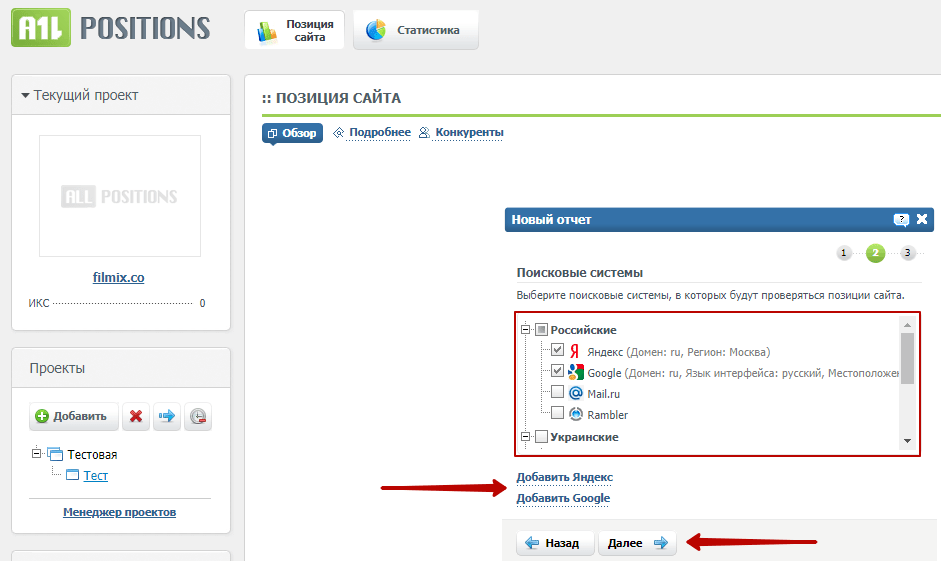Viewport: 941px width, 561px height.
Task: Open the Тест project in tree
Action: point(95,476)
